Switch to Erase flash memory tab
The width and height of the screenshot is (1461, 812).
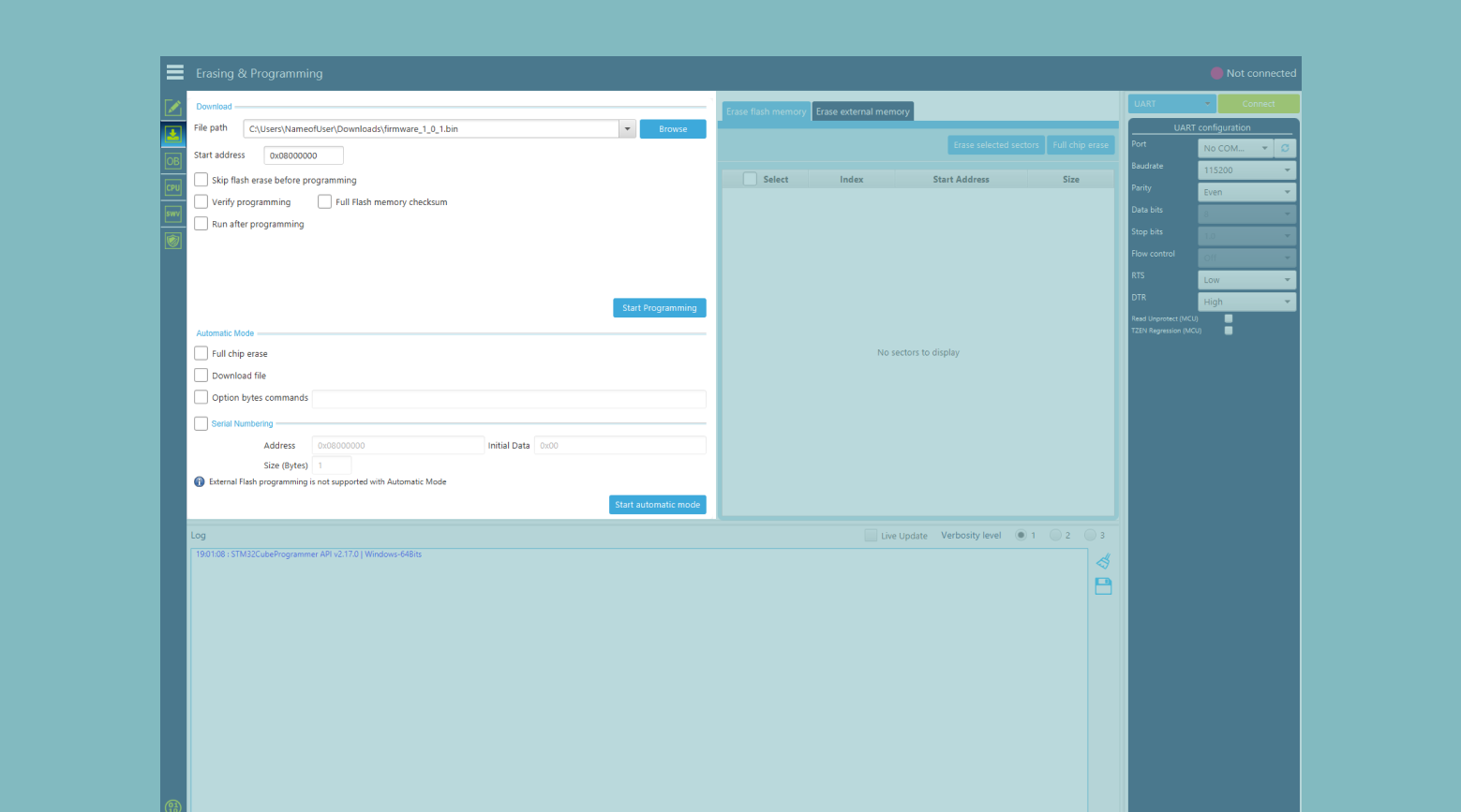(767, 111)
